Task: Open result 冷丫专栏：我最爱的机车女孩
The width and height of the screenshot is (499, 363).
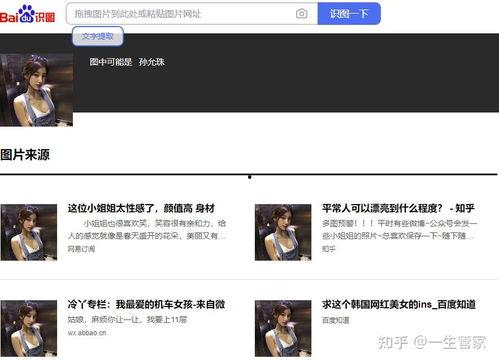Action: click(x=146, y=304)
